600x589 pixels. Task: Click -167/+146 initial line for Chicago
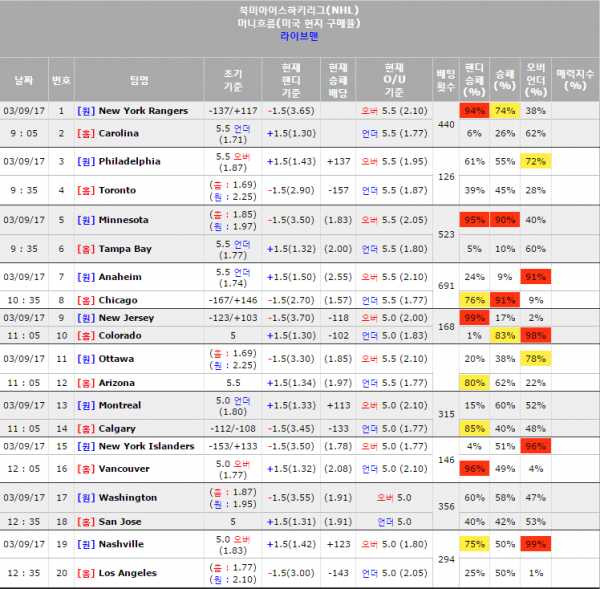tap(233, 300)
